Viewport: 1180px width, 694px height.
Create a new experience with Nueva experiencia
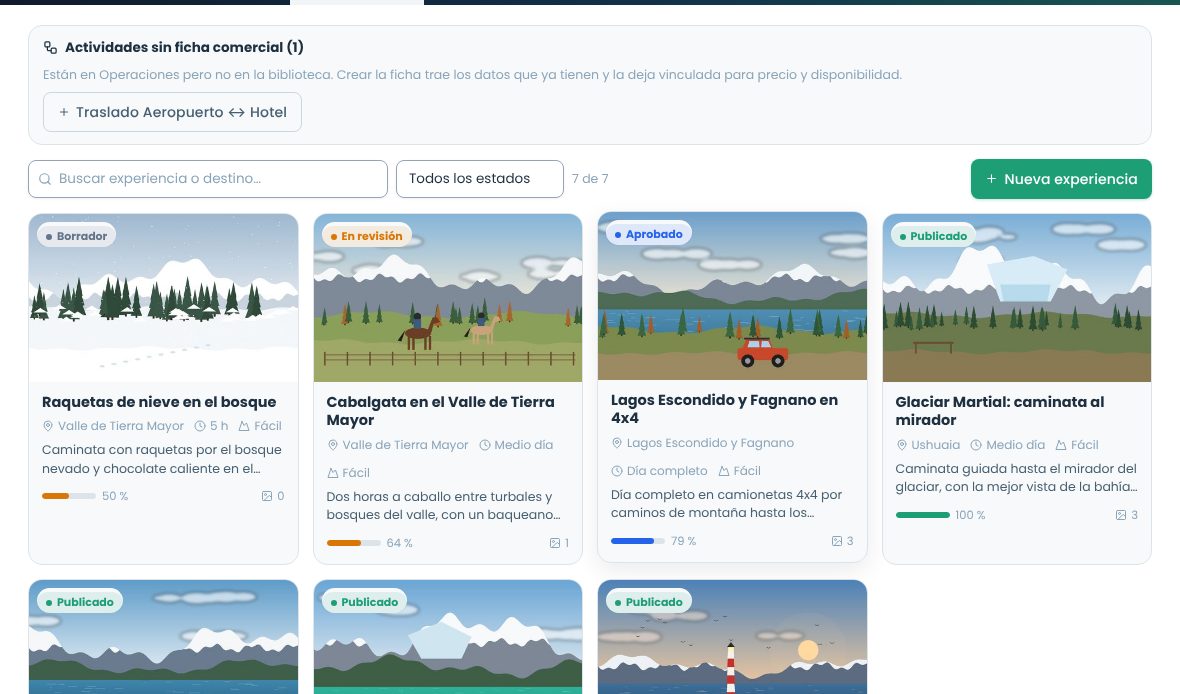(x=1061, y=179)
